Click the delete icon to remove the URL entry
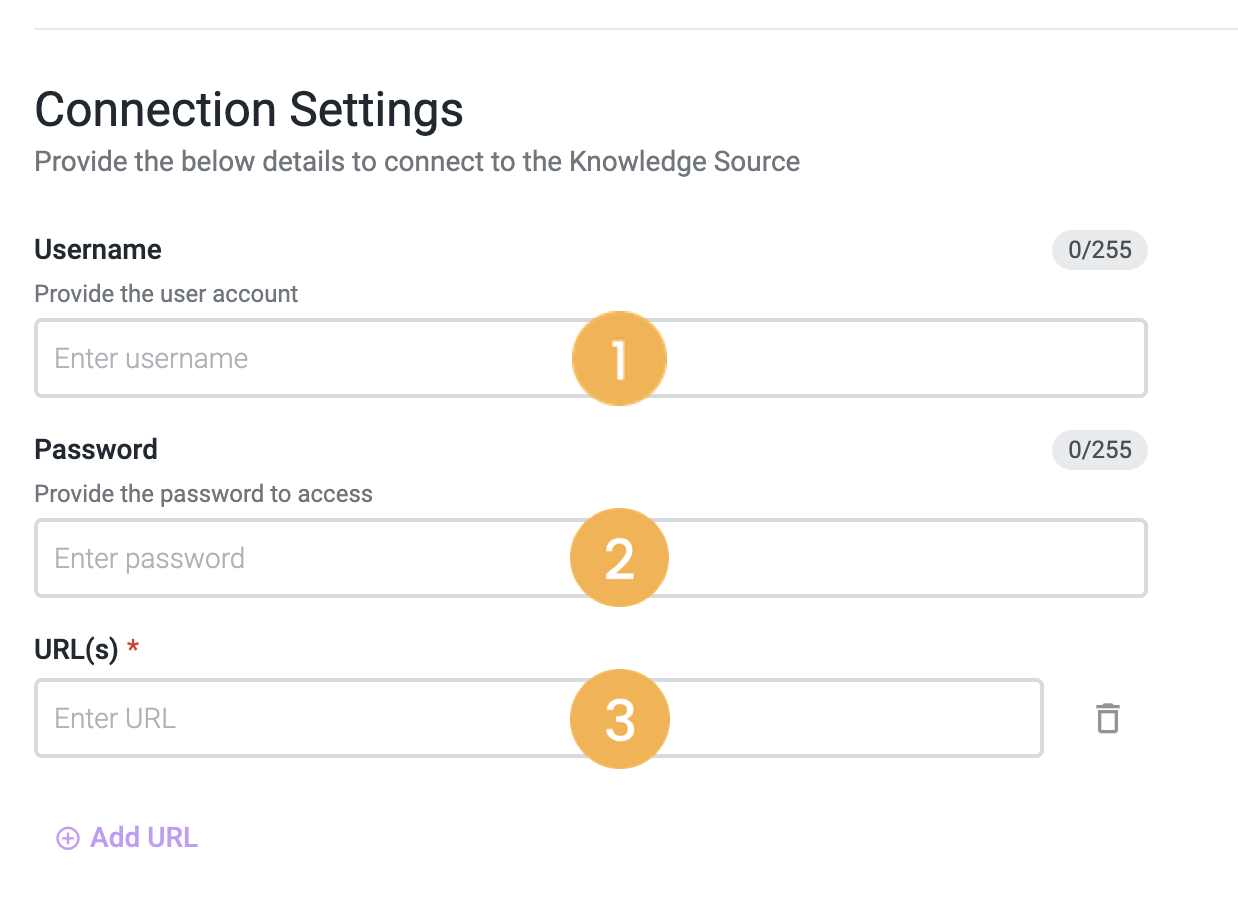The height and width of the screenshot is (904, 1238). coord(1107,717)
